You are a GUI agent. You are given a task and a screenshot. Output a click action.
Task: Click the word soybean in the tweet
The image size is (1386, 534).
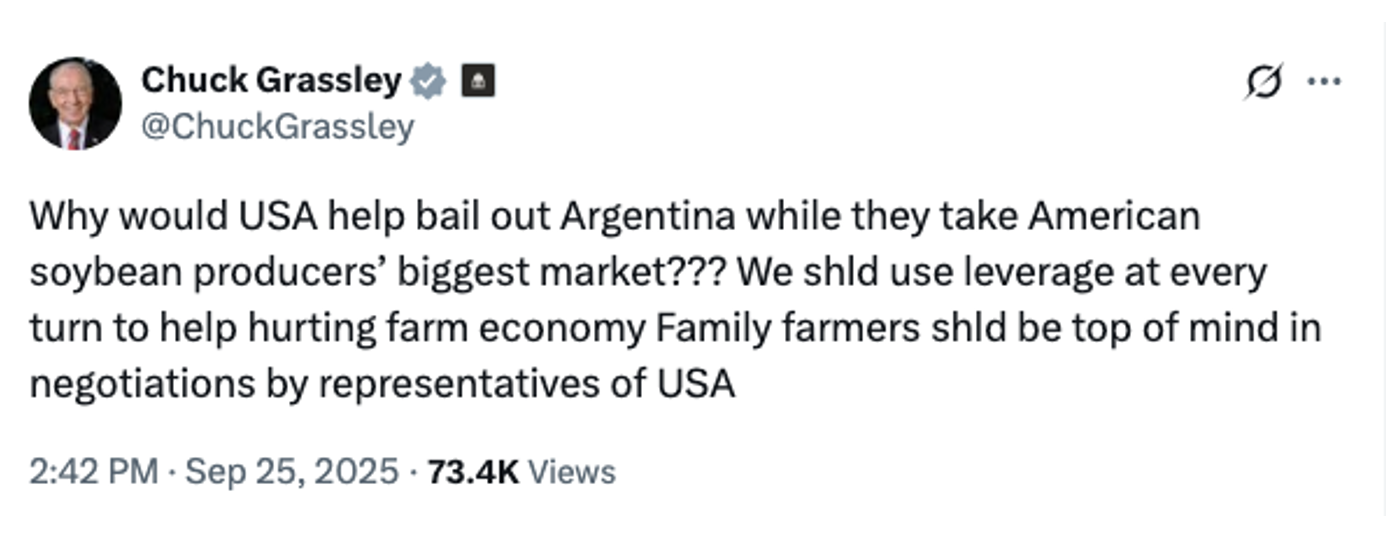(x=100, y=273)
